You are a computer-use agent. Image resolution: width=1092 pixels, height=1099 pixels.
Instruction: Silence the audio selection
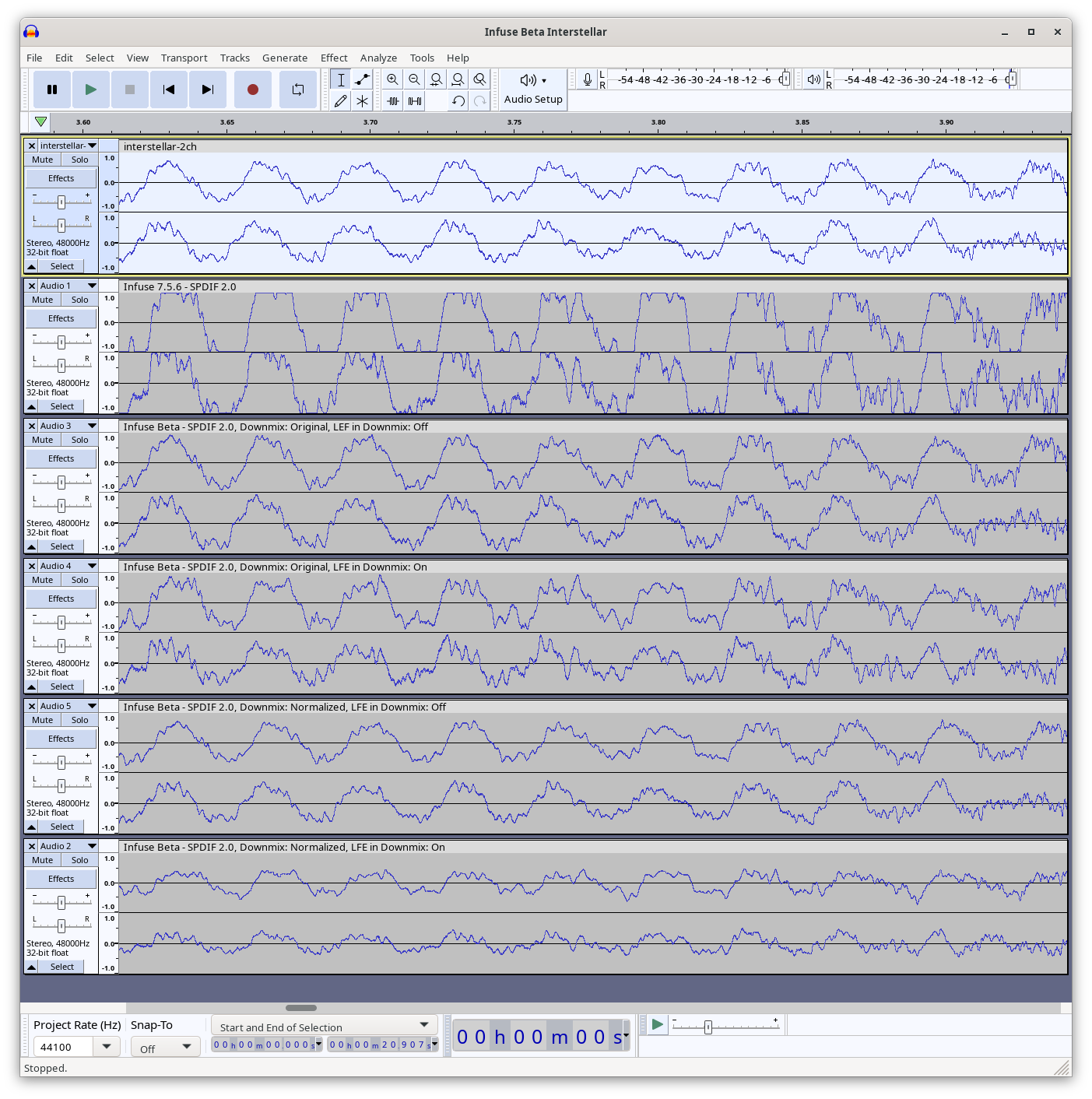tap(415, 101)
